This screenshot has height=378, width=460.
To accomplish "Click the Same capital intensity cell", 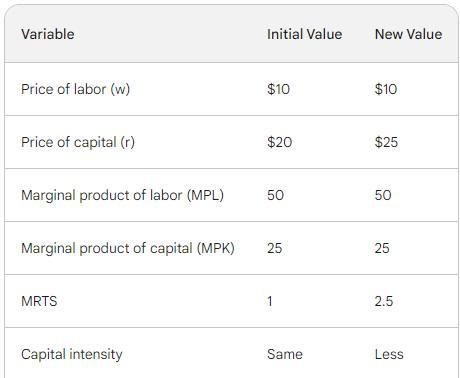I will pos(285,354).
